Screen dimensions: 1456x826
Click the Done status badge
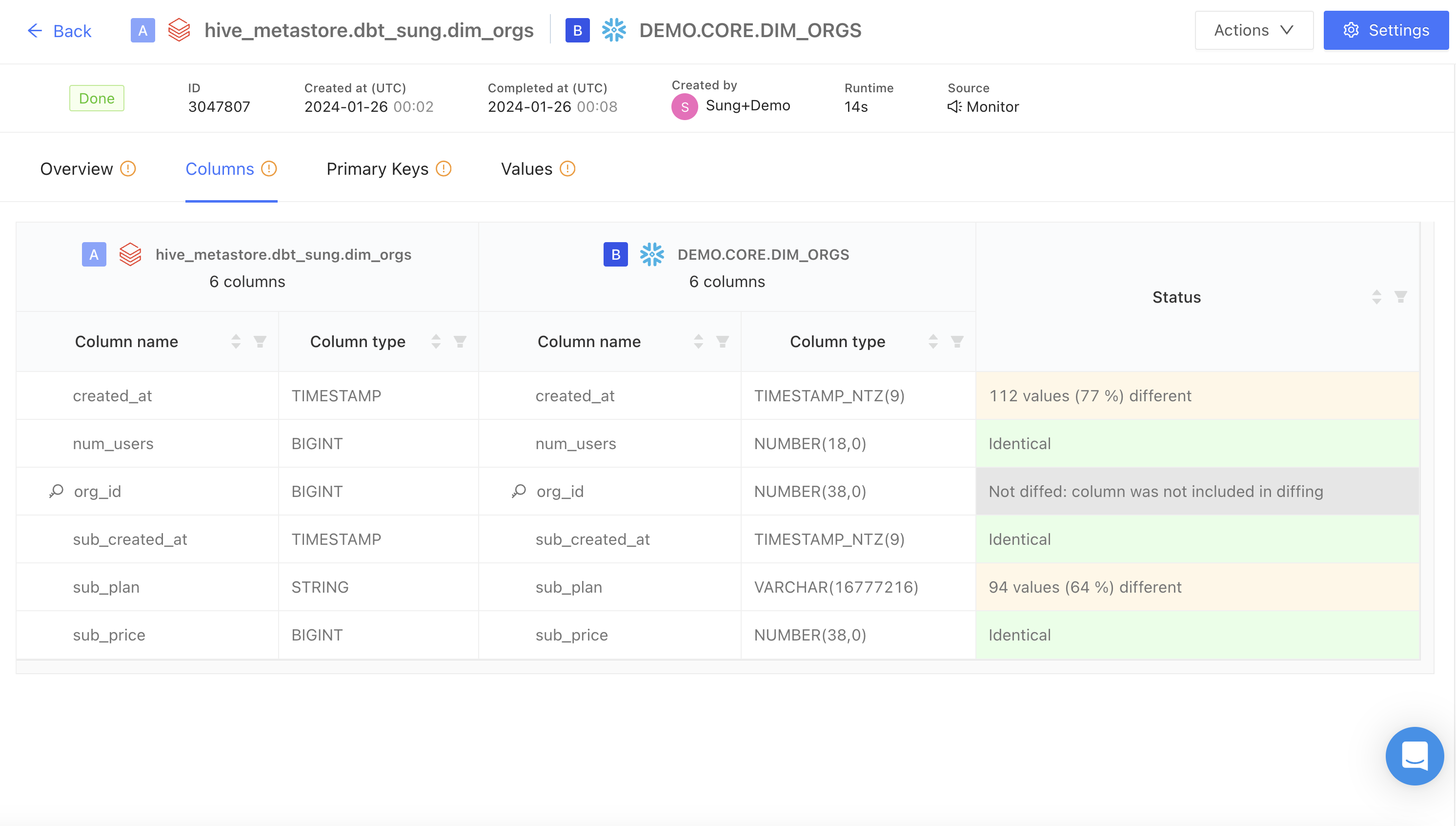(x=97, y=98)
